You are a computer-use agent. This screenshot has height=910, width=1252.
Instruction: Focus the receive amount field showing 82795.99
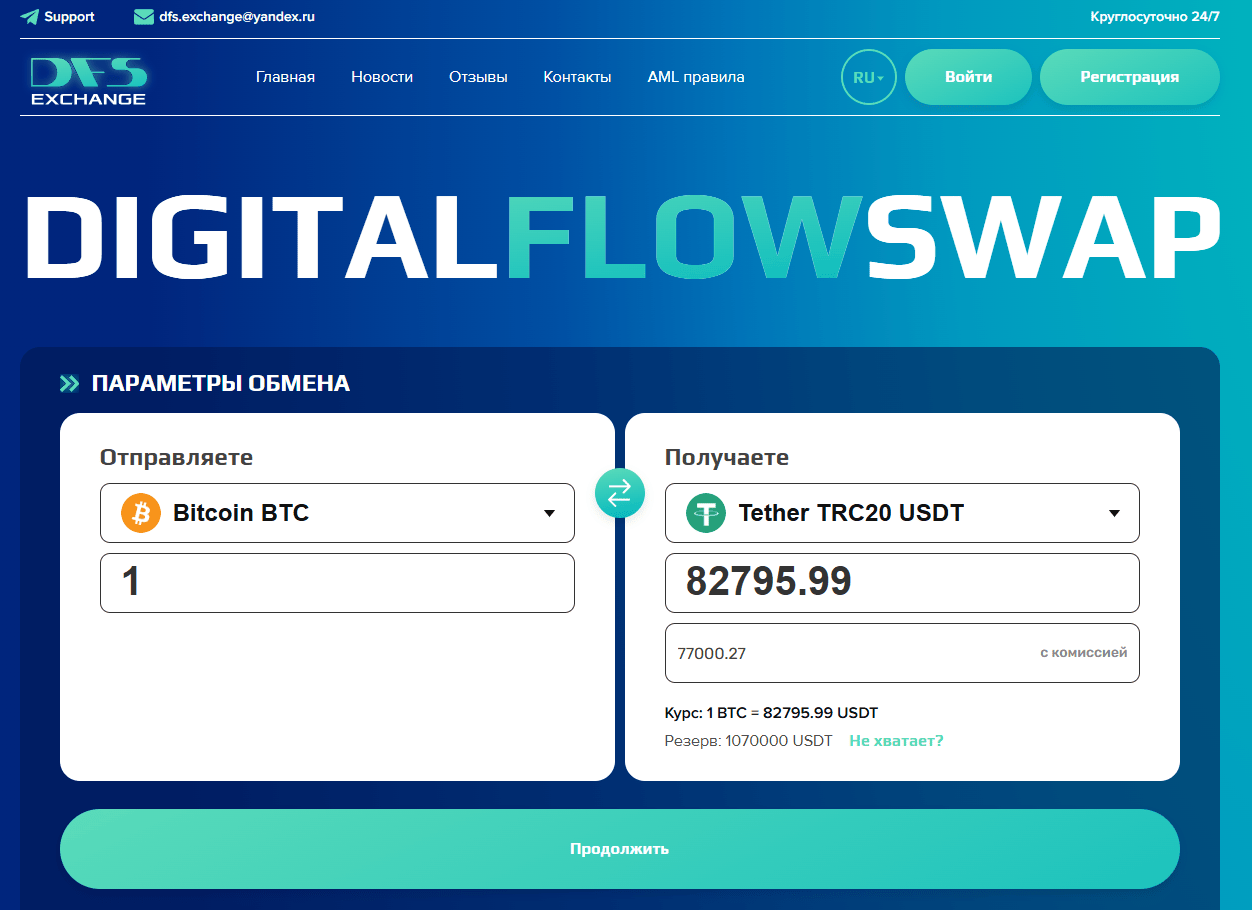click(x=902, y=582)
